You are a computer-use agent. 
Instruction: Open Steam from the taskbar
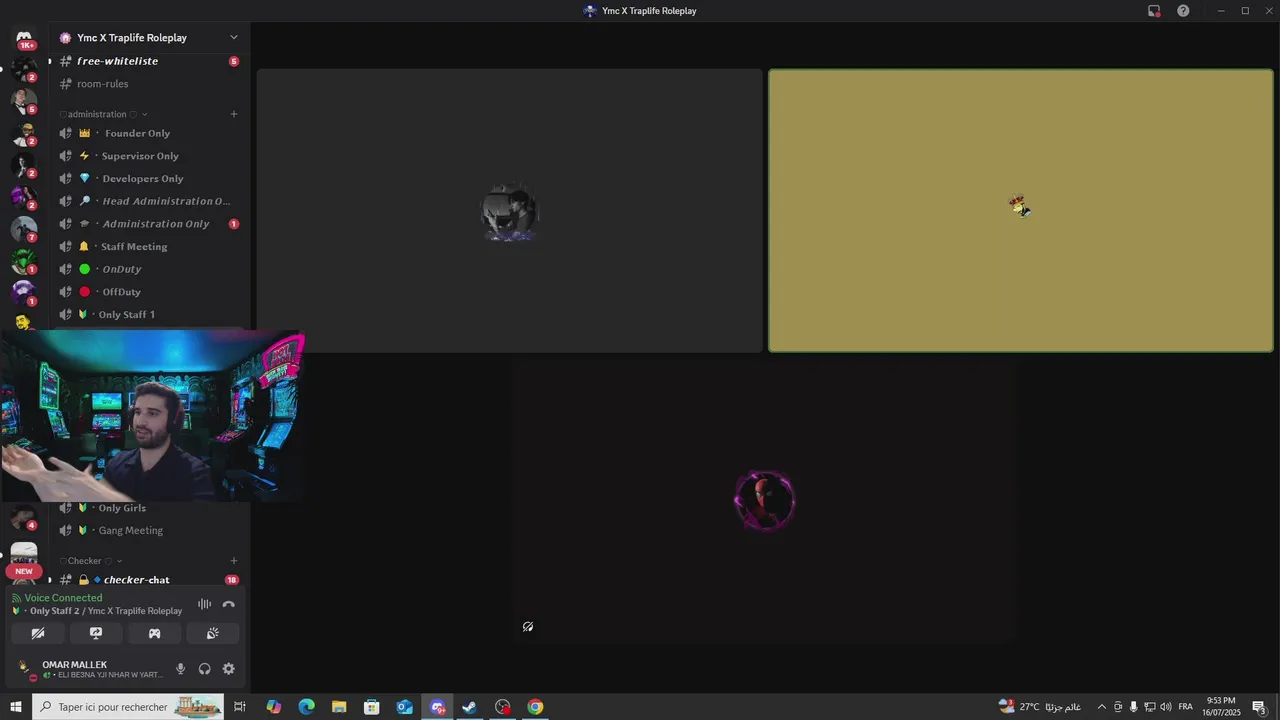coord(469,707)
